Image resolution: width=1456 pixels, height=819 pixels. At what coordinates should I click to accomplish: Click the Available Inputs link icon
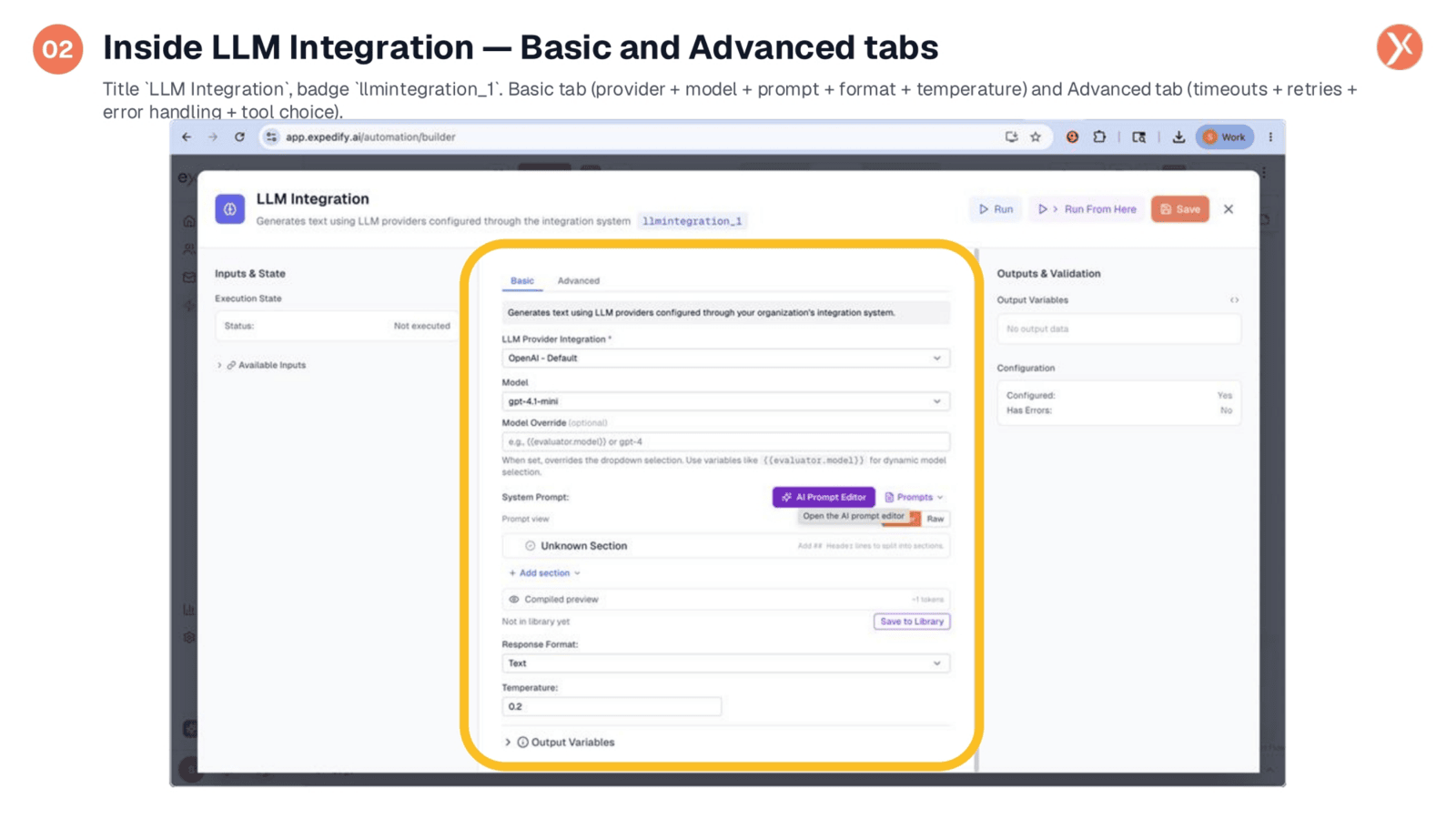coord(231,366)
